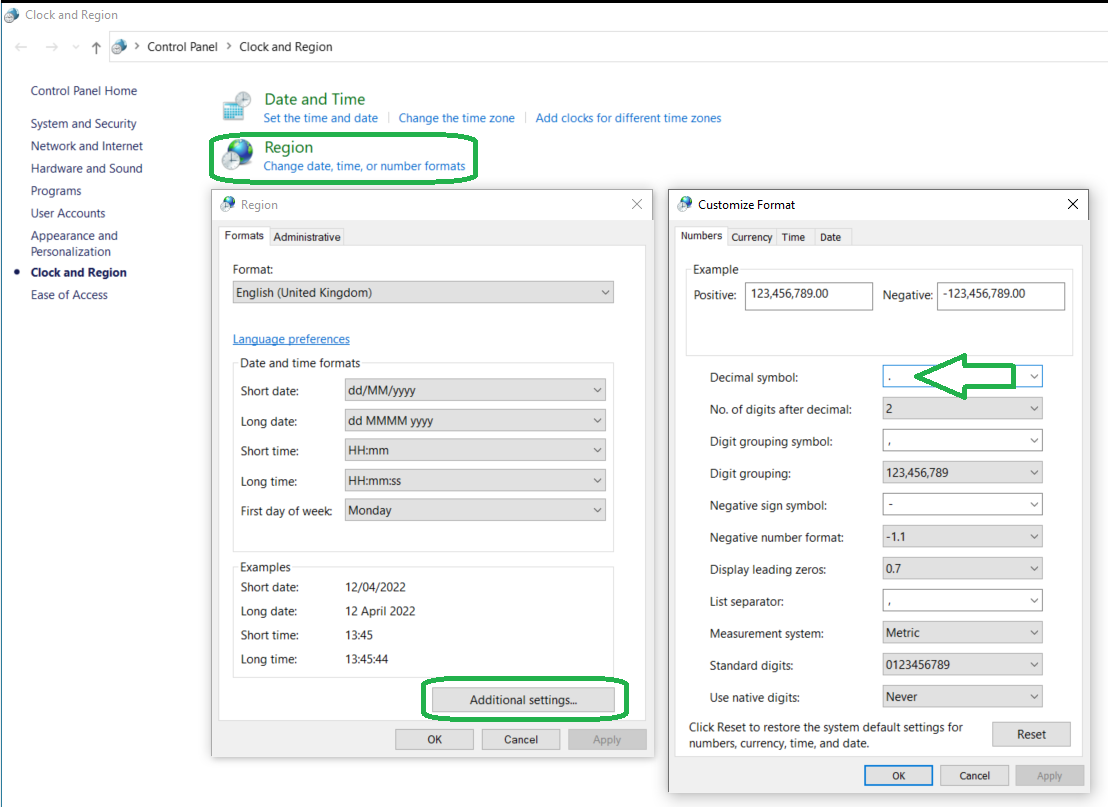1108x807 pixels.
Task: Click Cancel in Customize Format dialog
Action: click(974, 775)
